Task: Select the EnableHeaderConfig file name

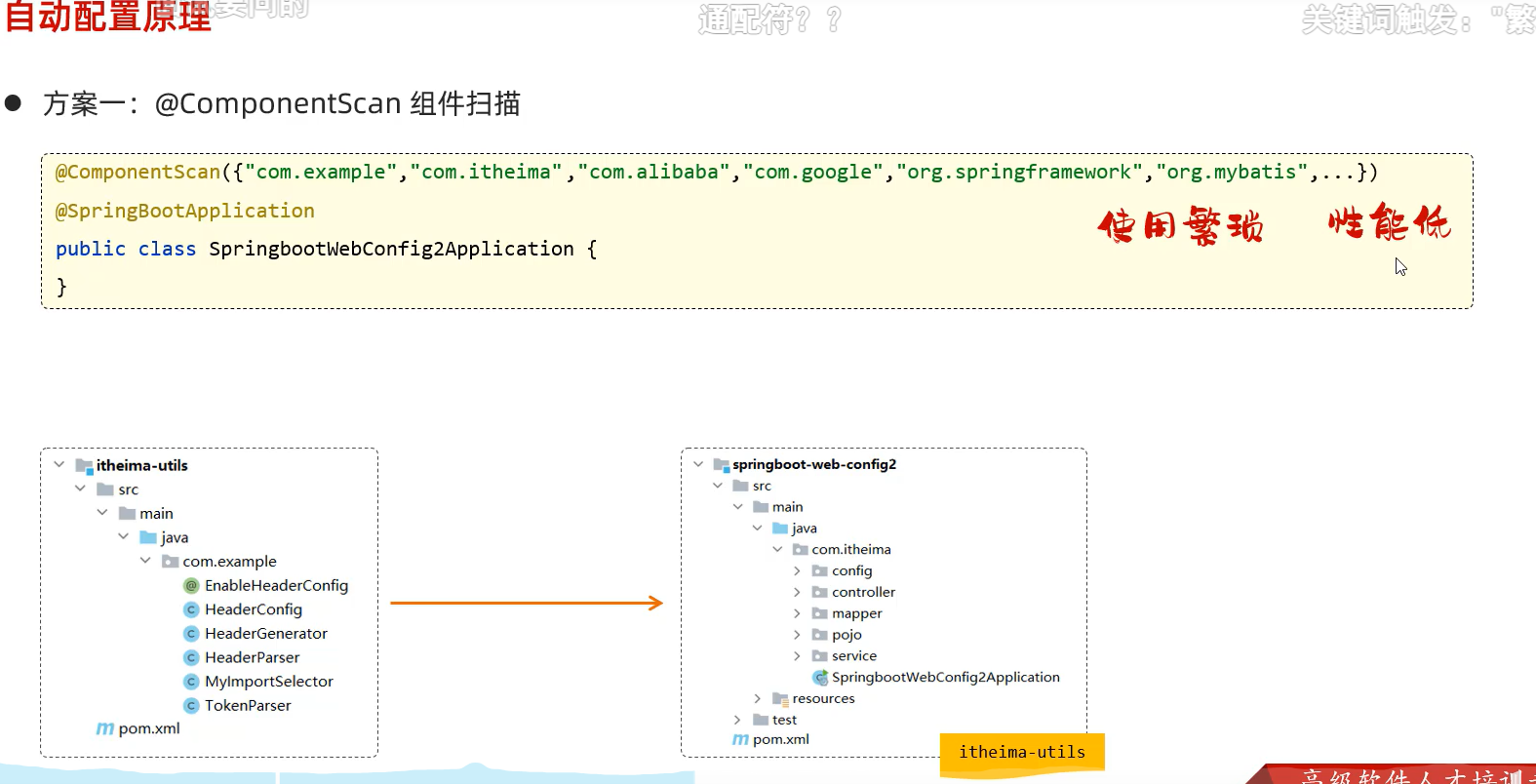Action: [x=276, y=586]
